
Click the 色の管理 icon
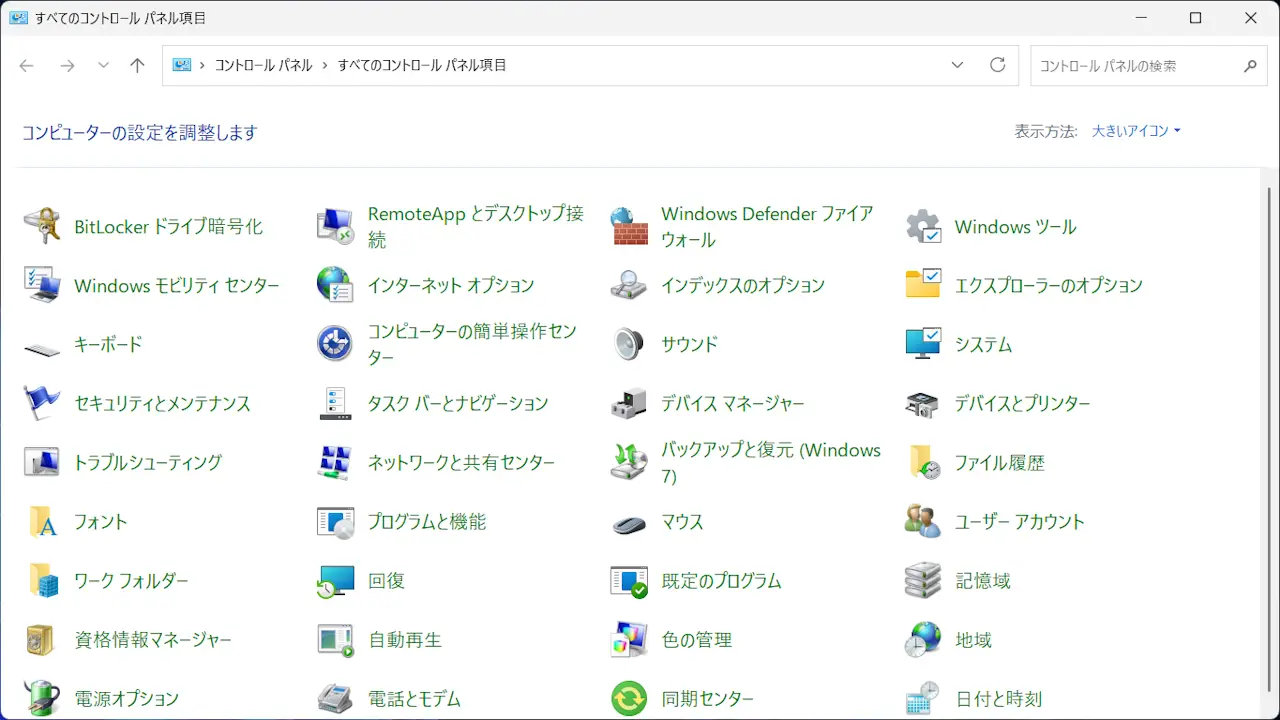[629, 640]
